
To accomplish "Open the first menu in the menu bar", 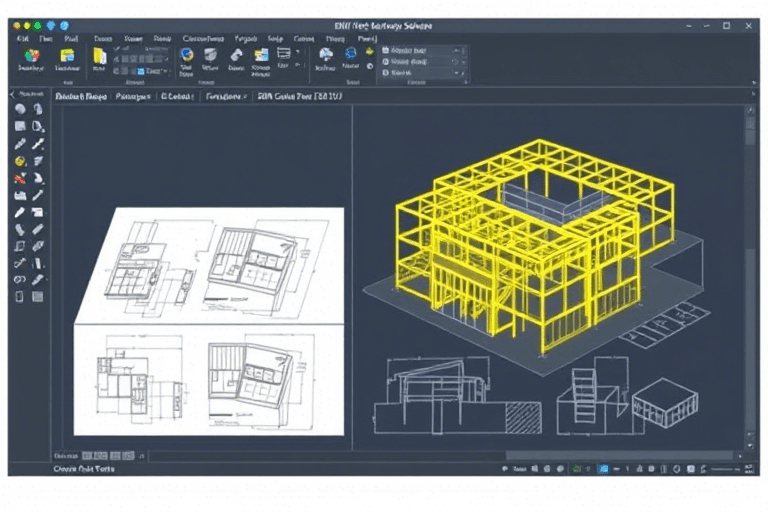I will point(22,37).
